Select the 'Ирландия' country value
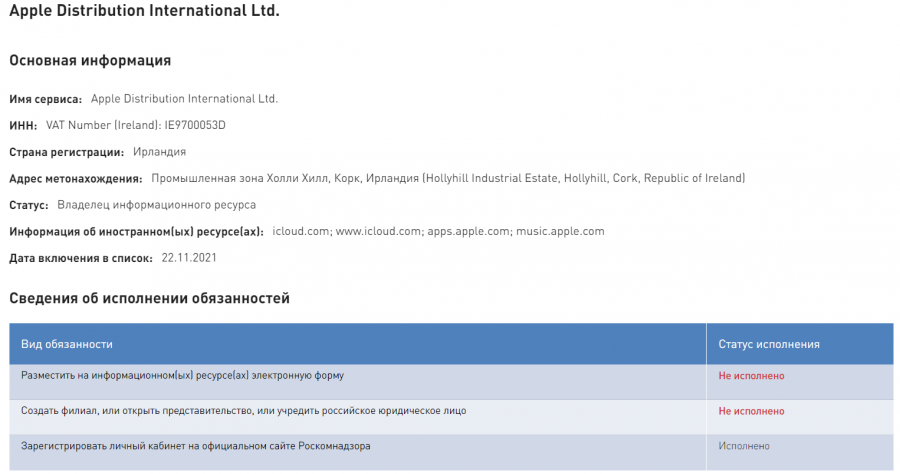This screenshot has height=474, width=900. (160, 152)
